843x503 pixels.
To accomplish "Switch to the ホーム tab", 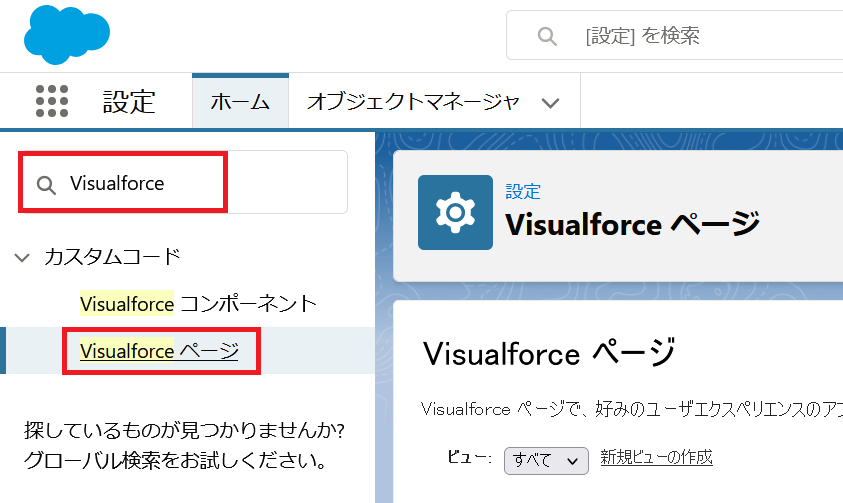I will coord(240,102).
